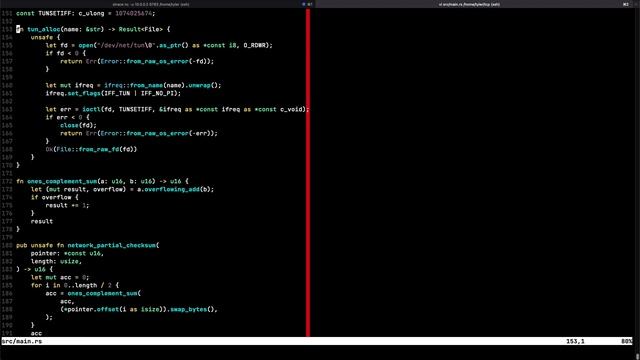Click File::from_raw_fd in the Ok expression
The height and width of the screenshot is (360, 640).
pyautogui.click(x=88, y=149)
